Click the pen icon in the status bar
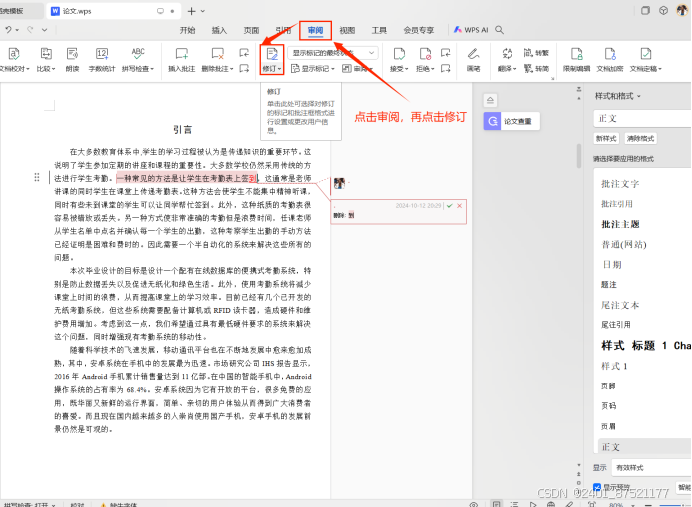 coord(569,504)
